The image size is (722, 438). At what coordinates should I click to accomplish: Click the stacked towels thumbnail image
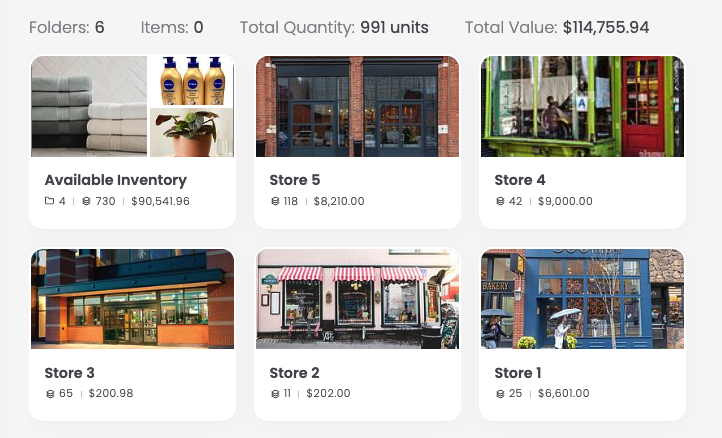pyautogui.click(x=89, y=106)
